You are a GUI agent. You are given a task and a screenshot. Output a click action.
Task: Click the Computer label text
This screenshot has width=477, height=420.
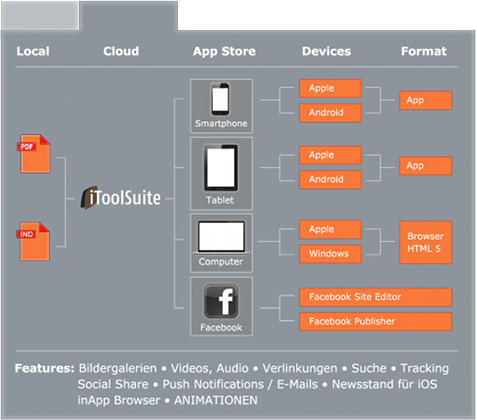pos(221,262)
